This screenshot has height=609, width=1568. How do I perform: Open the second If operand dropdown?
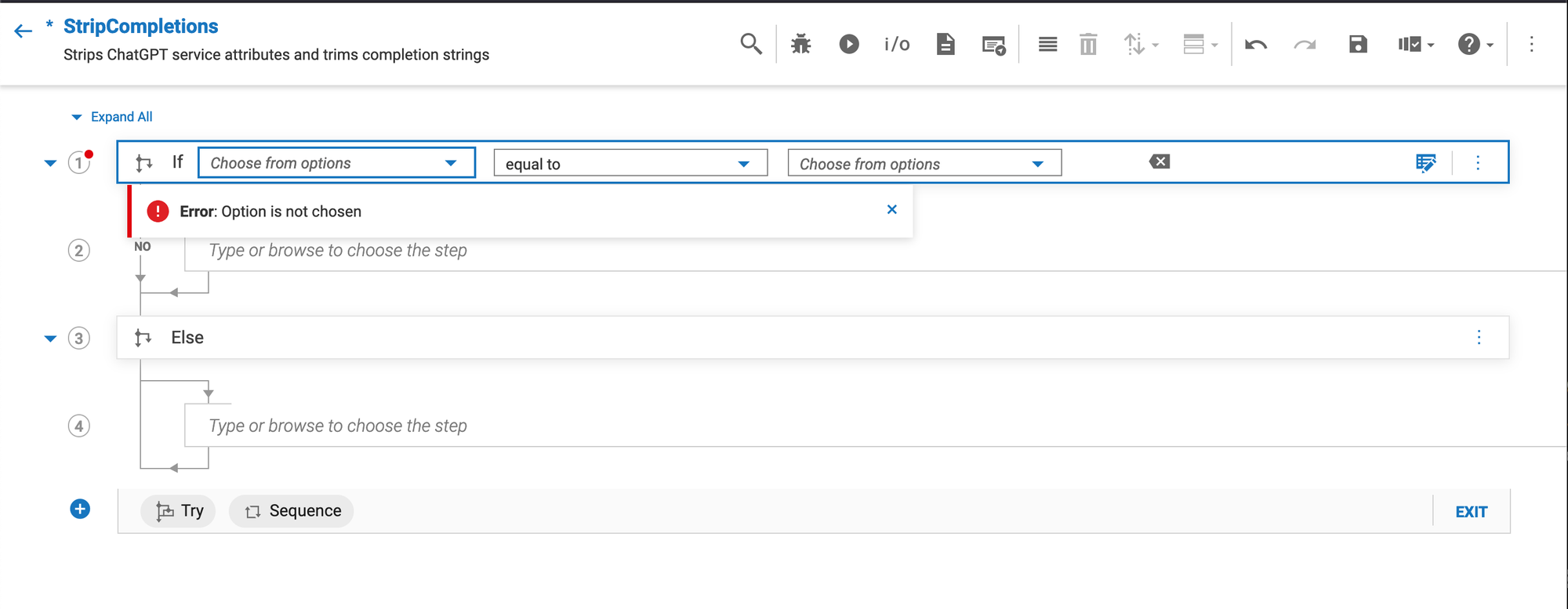point(924,163)
